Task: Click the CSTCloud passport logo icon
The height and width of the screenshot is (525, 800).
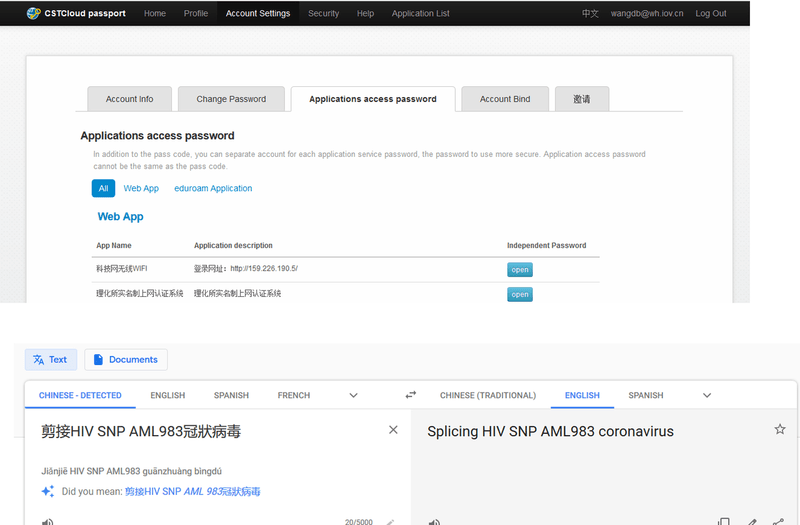Action: (x=33, y=13)
